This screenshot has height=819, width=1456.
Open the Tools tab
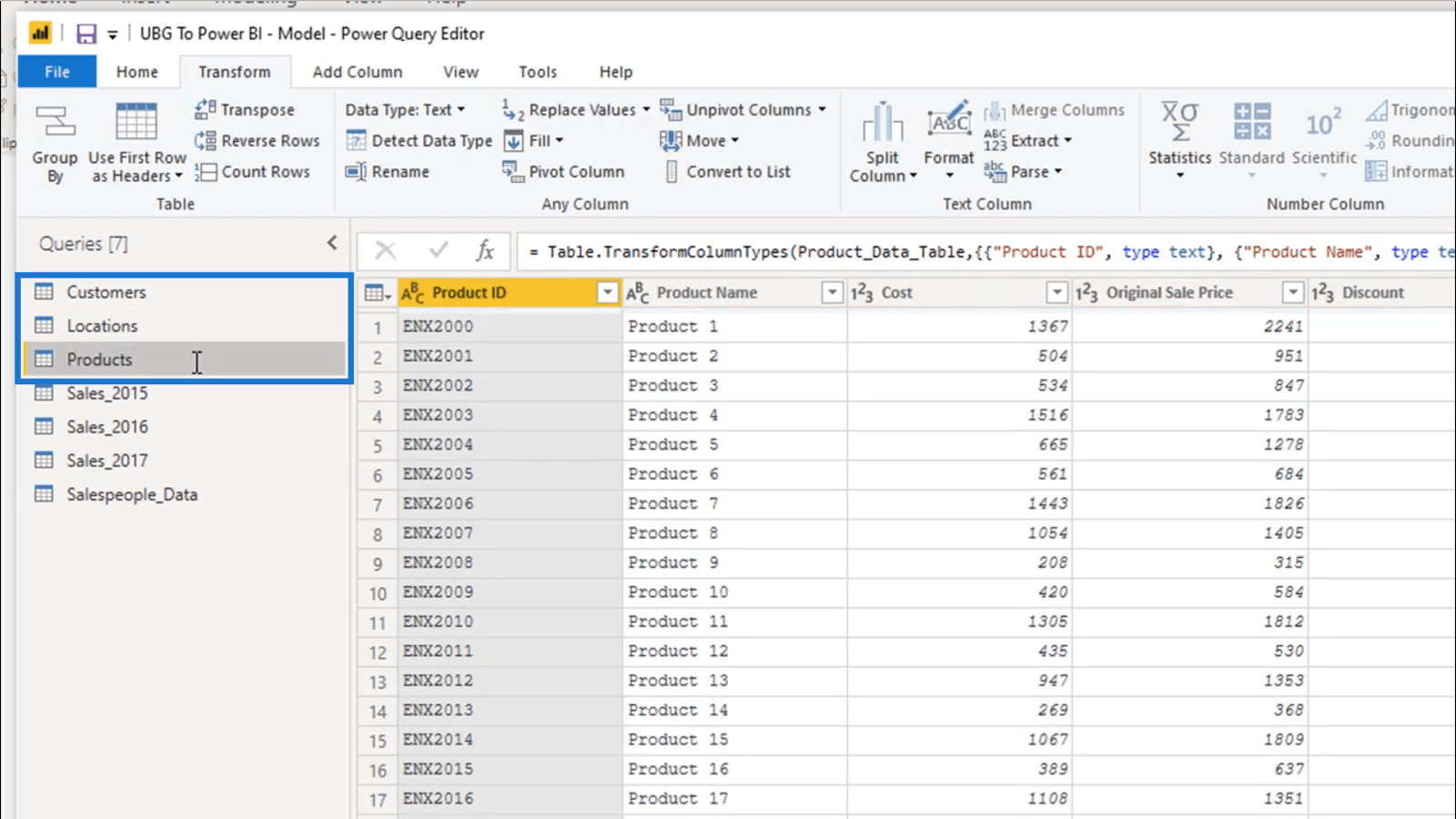pyautogui.click(x=538, y=72)
